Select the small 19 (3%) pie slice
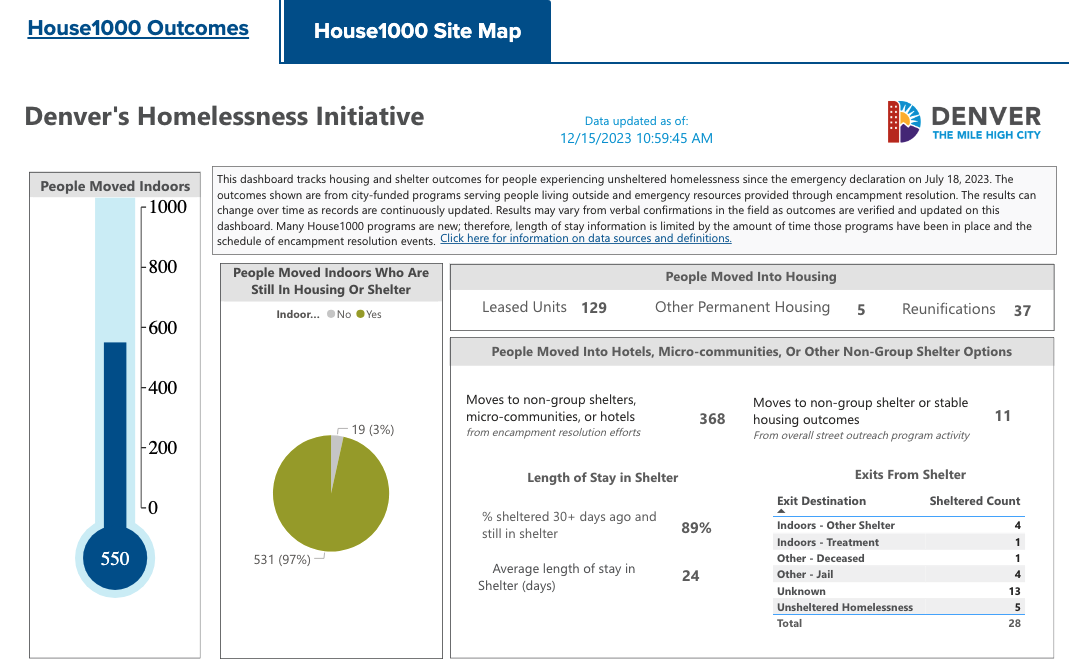The width and height of the screenshot is (1069, 665). (336, 446)
